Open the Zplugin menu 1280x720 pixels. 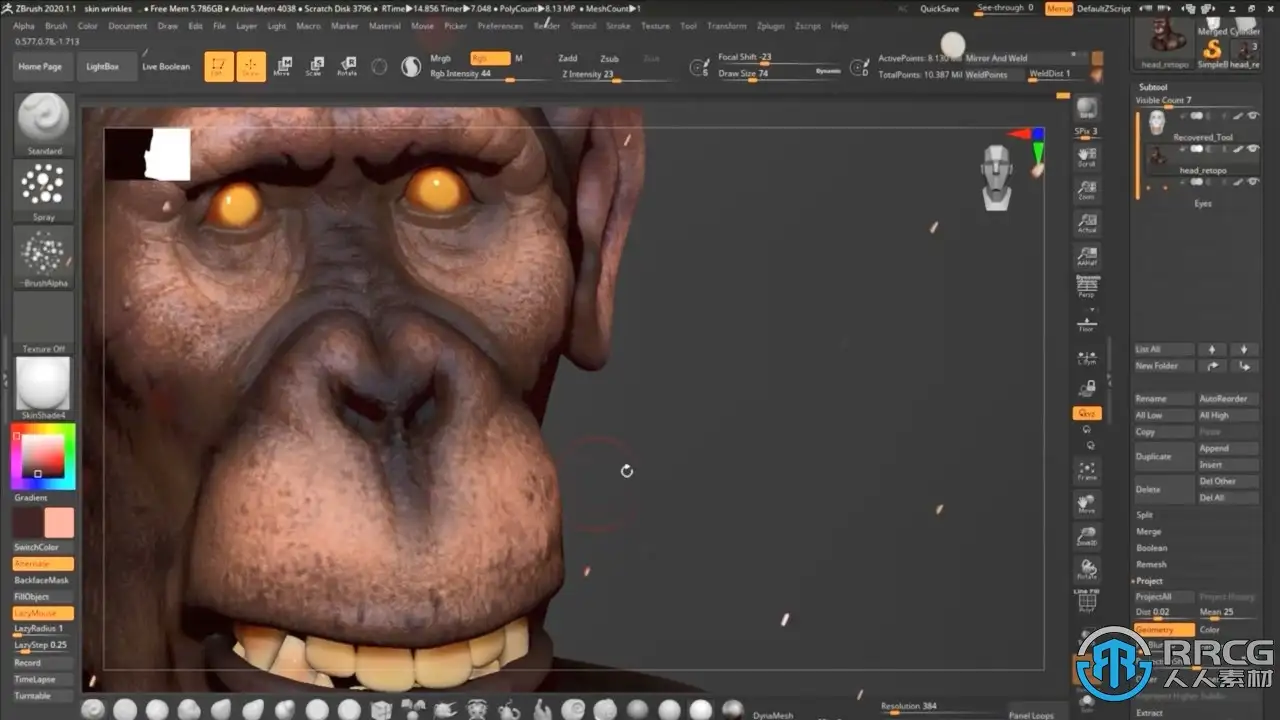(771, 26)
